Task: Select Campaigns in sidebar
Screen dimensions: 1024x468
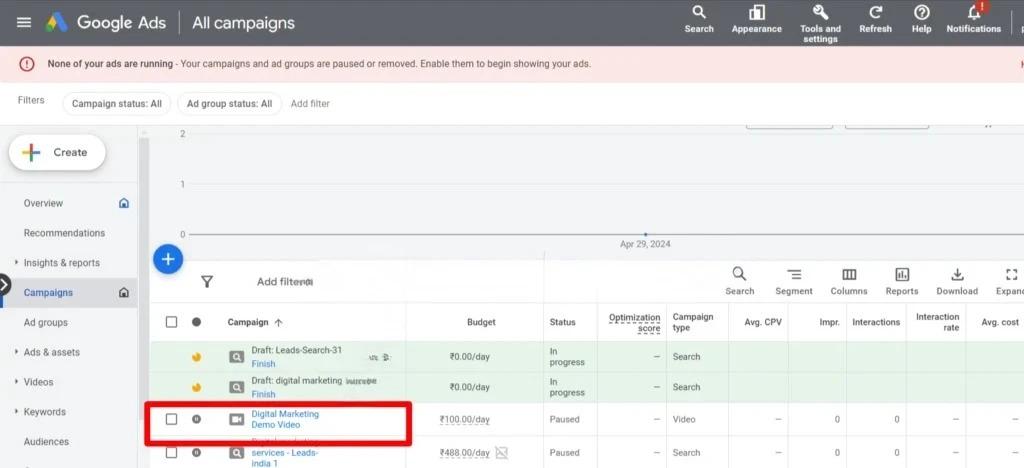Action: (x=48, y=292)
